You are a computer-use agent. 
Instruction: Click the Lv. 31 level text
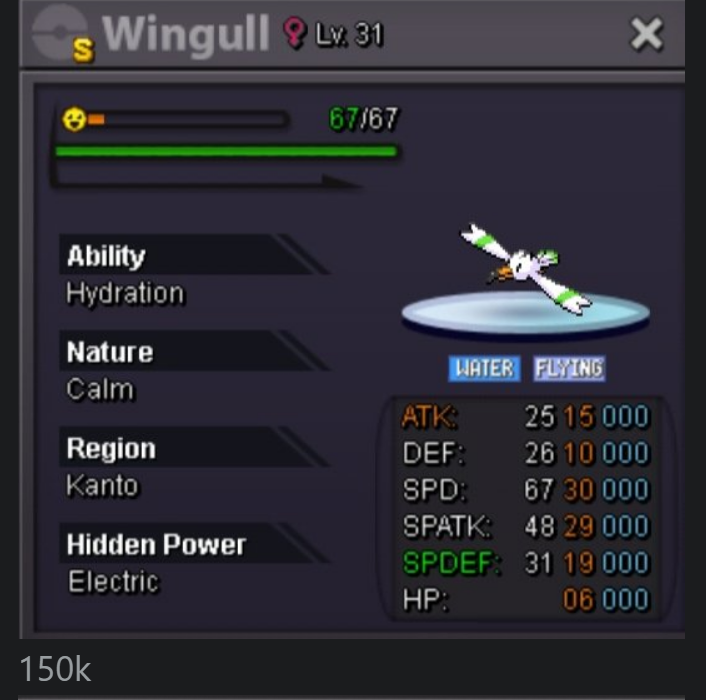point(349,34)
